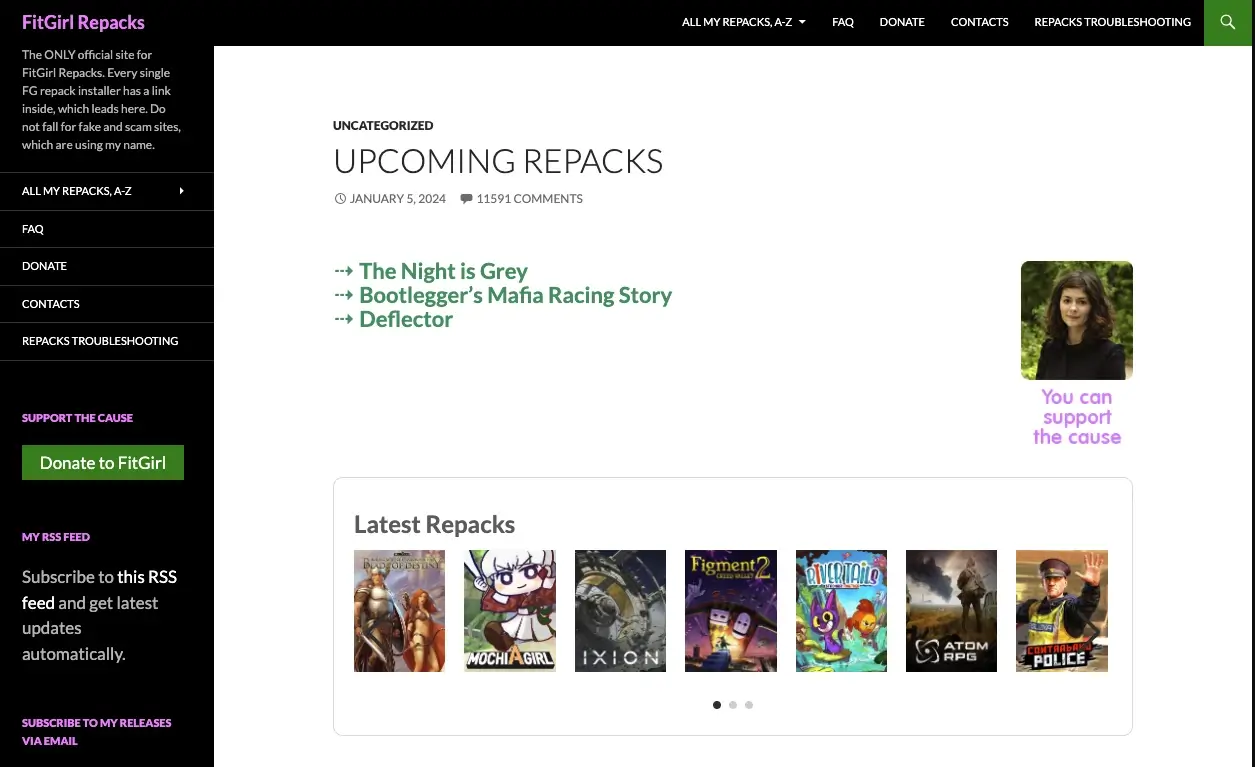This screenshot has width=1255, height=767.
Task: Open the IXION repack thumbnail
Action: pos(620,610)
